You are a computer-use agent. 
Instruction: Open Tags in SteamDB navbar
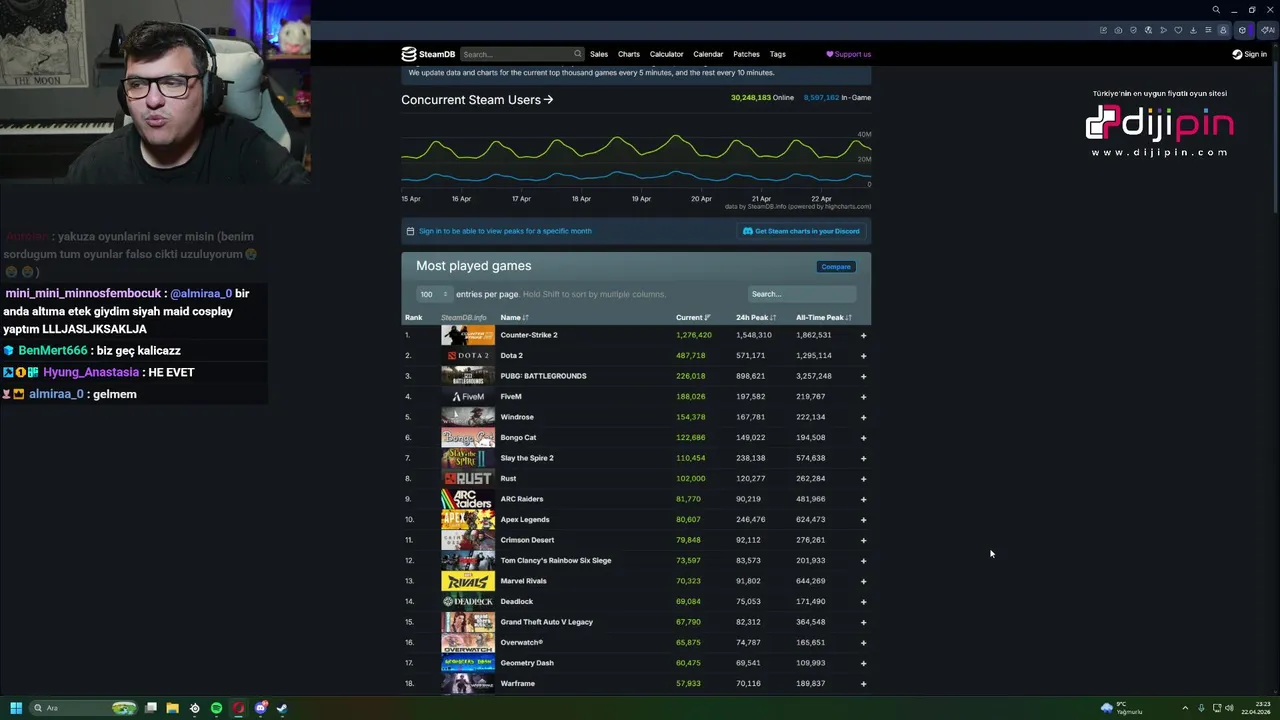[x=778, y=54]
